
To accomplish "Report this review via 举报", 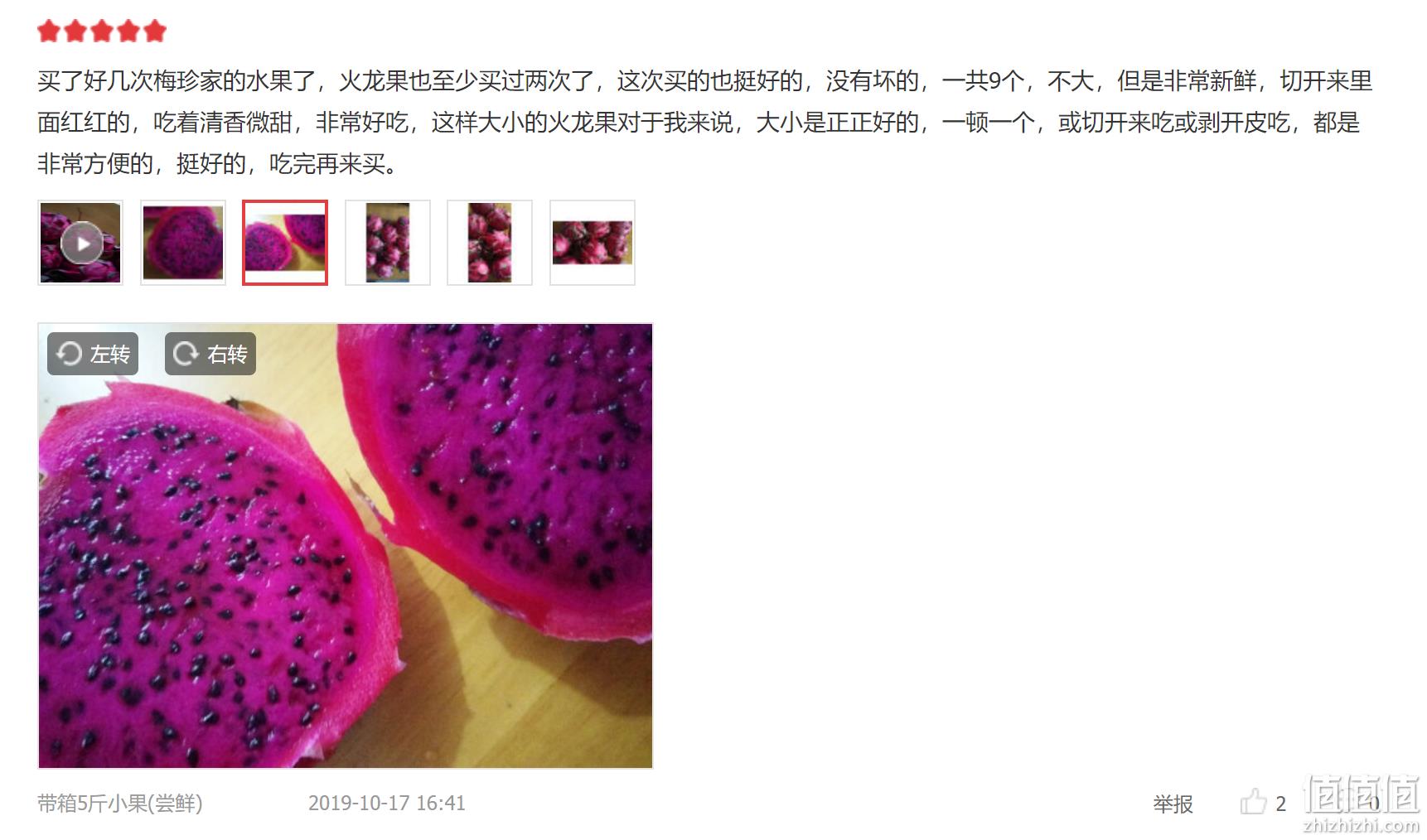I will (x=1173, y=804).
